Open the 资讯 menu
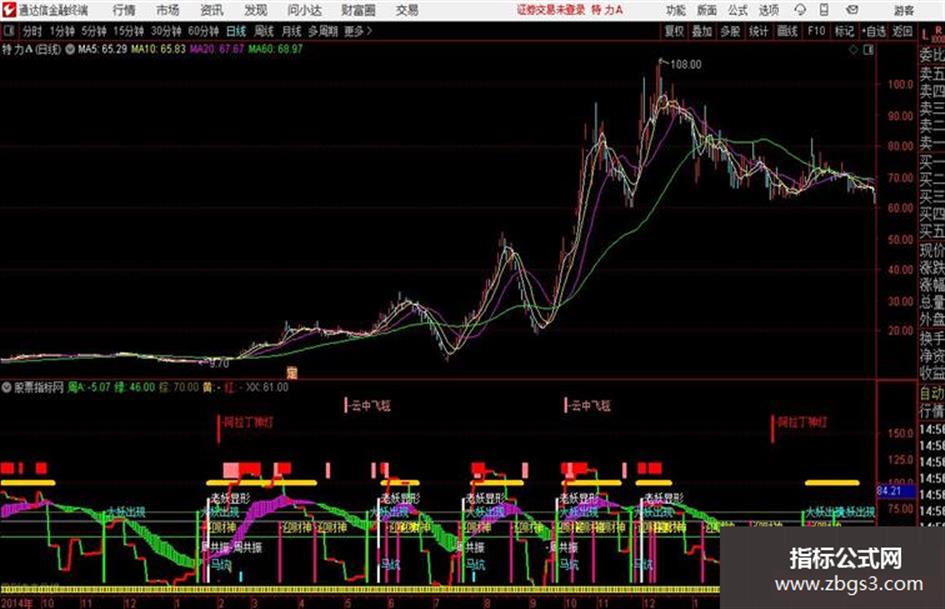 tap(212, 10)
